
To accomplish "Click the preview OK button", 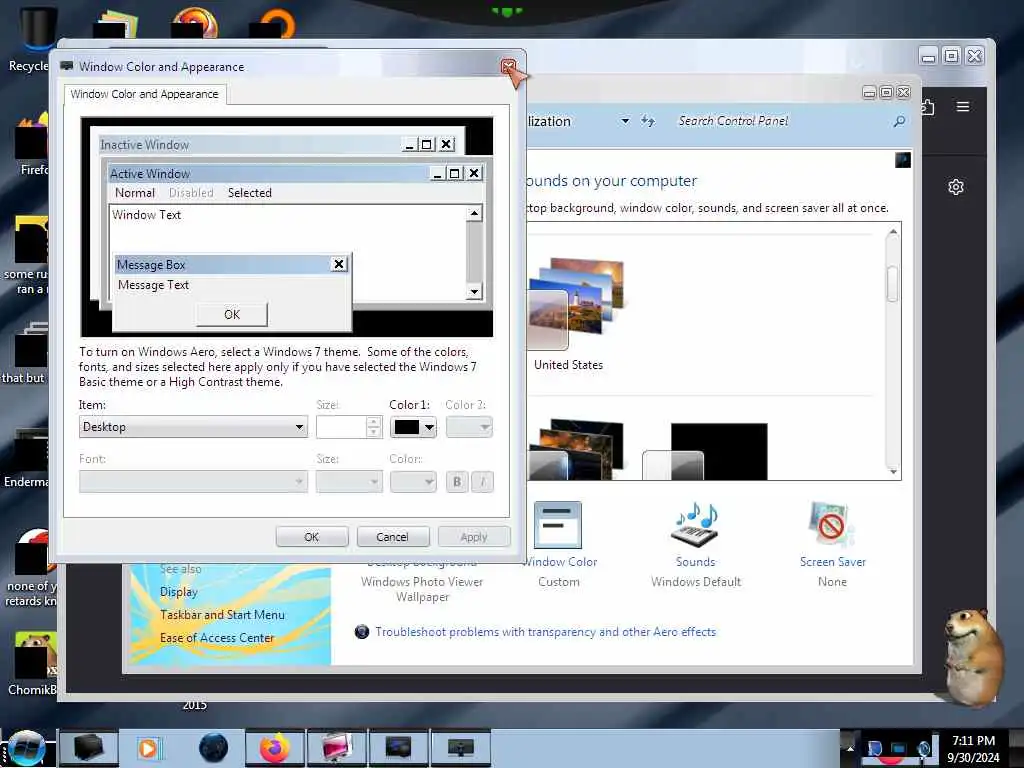I will pyautogui.click(x=232, y=314).
